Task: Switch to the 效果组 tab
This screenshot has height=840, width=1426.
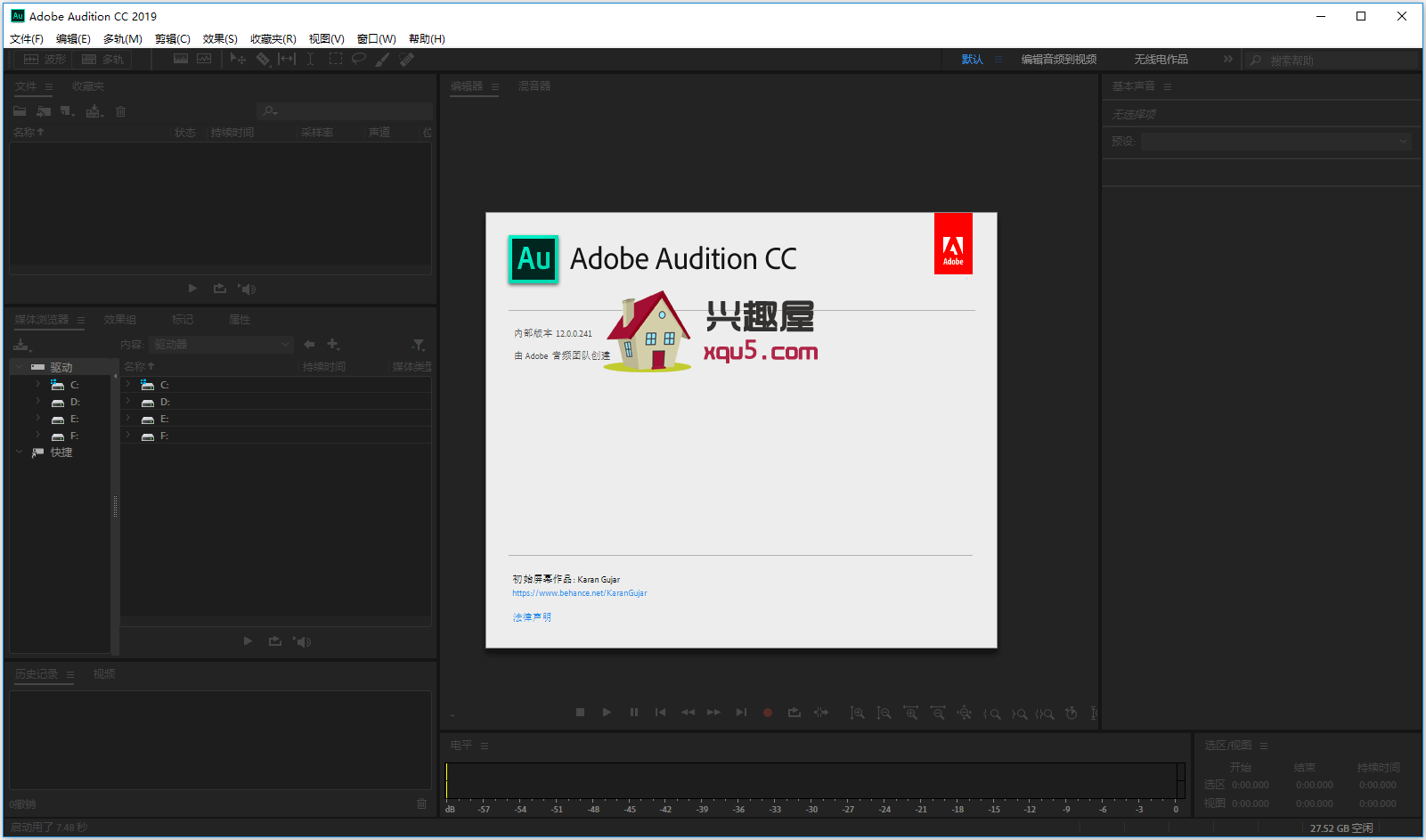Action: pos(120,320)
